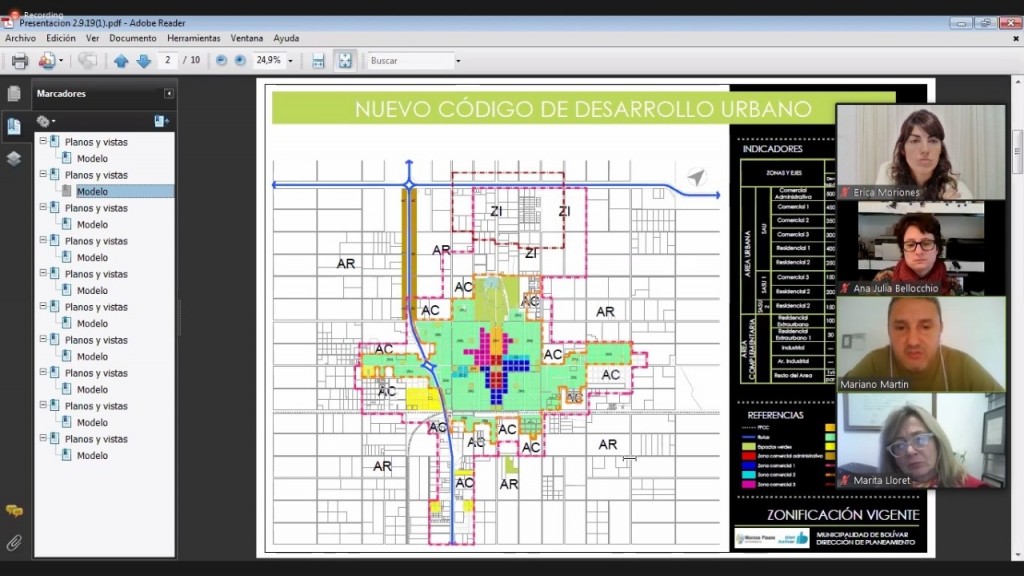This screenshot has height=576, width=1024.
Task: Collapse the Marcadores panel with its arrow button
Action: click(169, 94)
